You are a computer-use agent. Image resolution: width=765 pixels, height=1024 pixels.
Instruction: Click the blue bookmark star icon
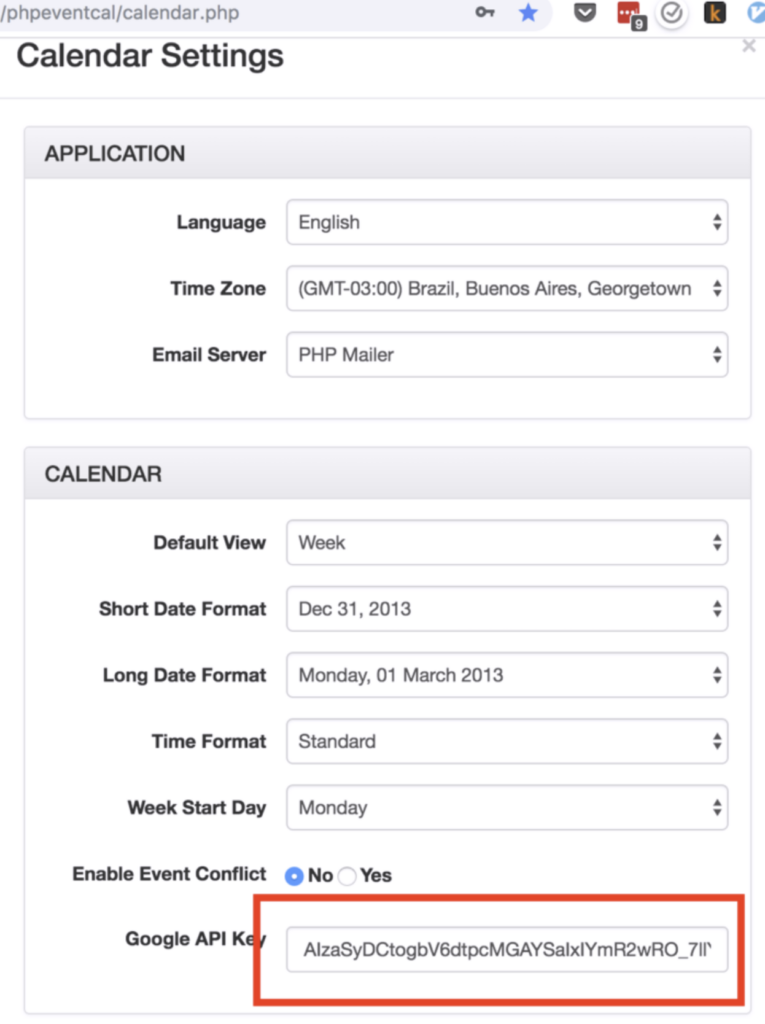tap(528, 12)
